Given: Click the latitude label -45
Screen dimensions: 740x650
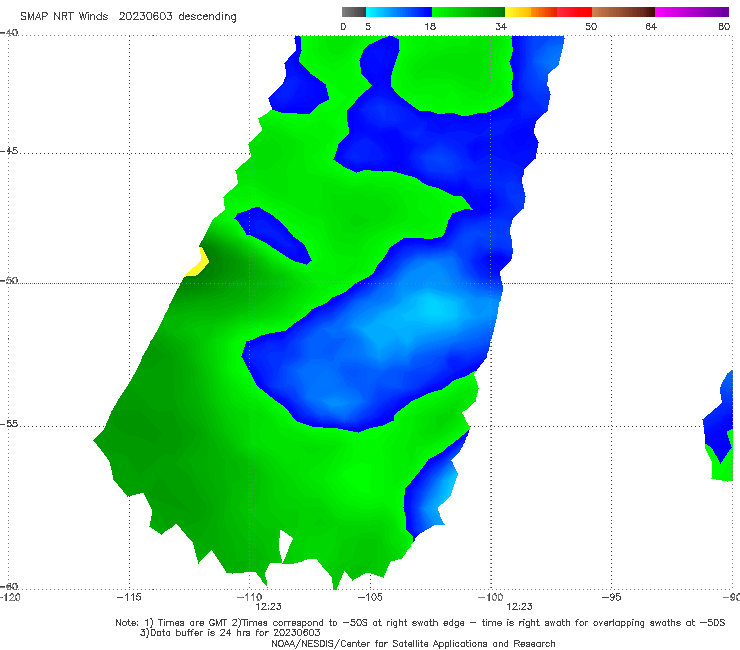Looking at the screenshot, I should click(x=9, y=151).
